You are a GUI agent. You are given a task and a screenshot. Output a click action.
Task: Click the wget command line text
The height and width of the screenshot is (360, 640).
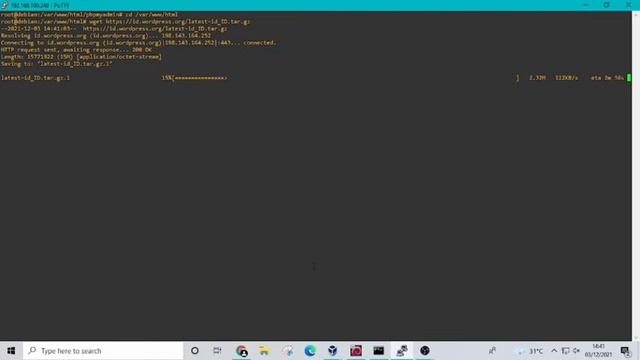(x=169, y=22)
